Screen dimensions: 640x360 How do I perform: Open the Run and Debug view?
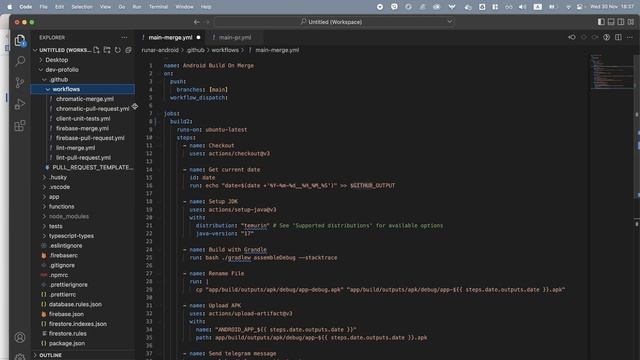pyautogui.click(x=20, y=104)
